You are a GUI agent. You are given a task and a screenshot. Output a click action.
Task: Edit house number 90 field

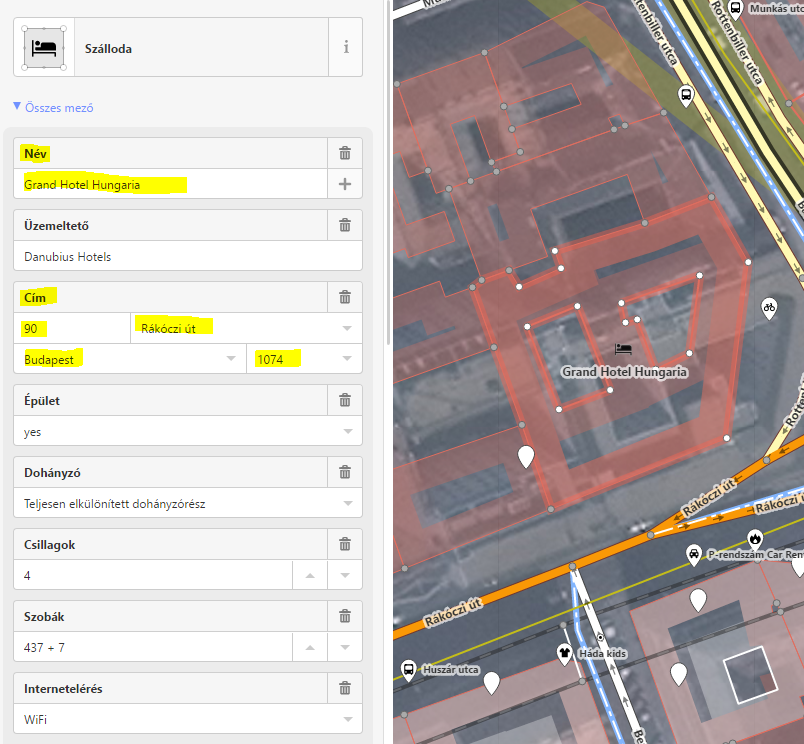pyautogui.click(x=72, y=328)
